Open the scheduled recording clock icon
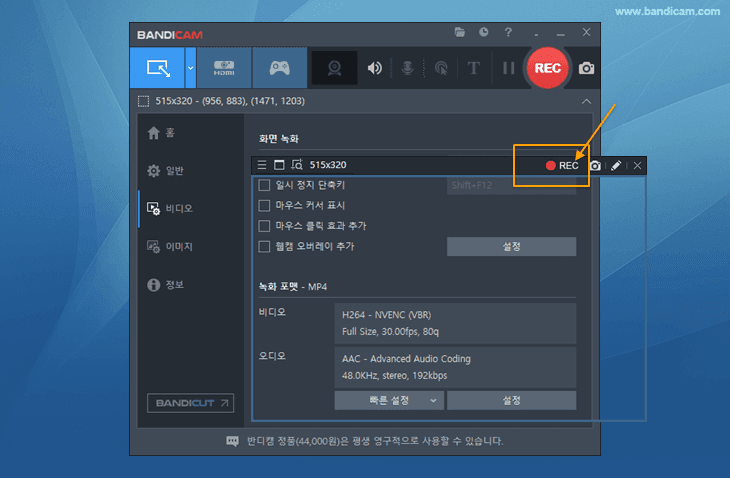730x478 pixels. (484, 32)
